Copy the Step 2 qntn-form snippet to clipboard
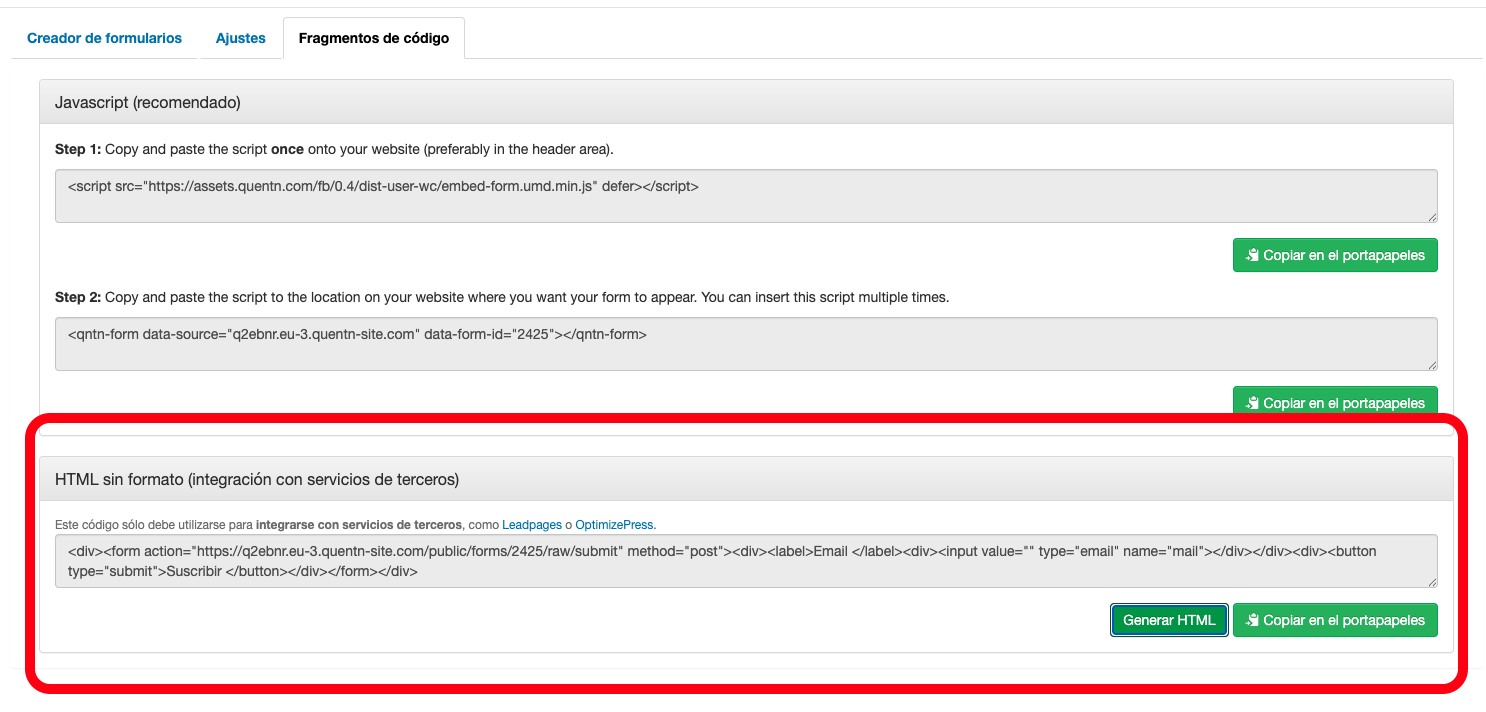The height and width of the screenshot is (712, 1486). point(1335,403)
